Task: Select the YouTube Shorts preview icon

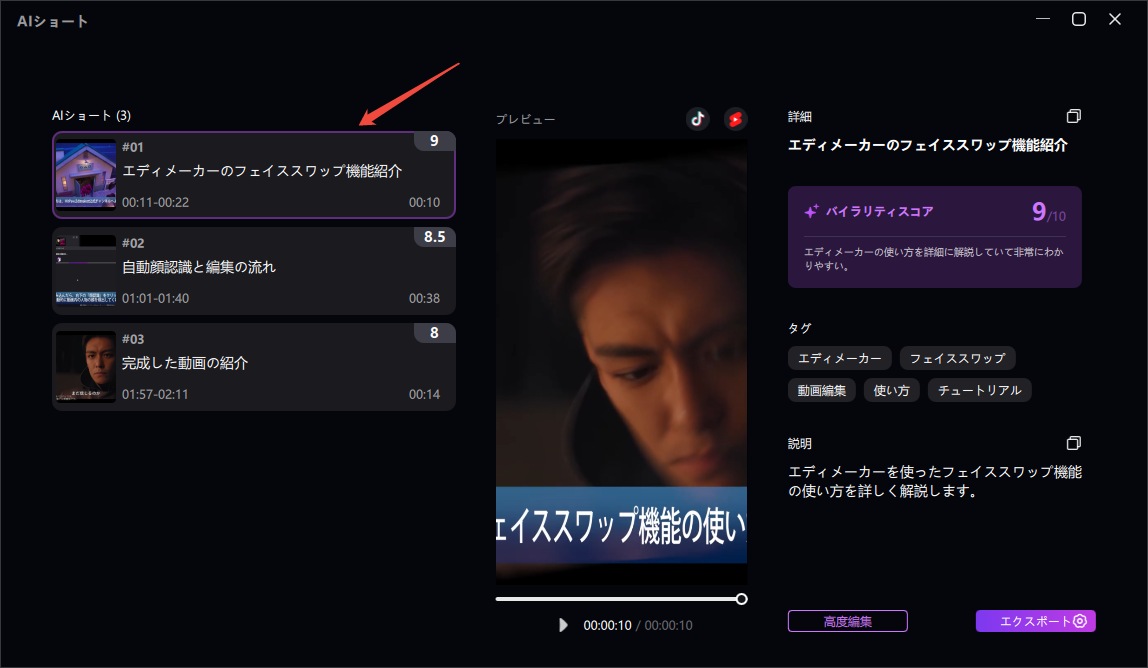Action: (735, 119)
